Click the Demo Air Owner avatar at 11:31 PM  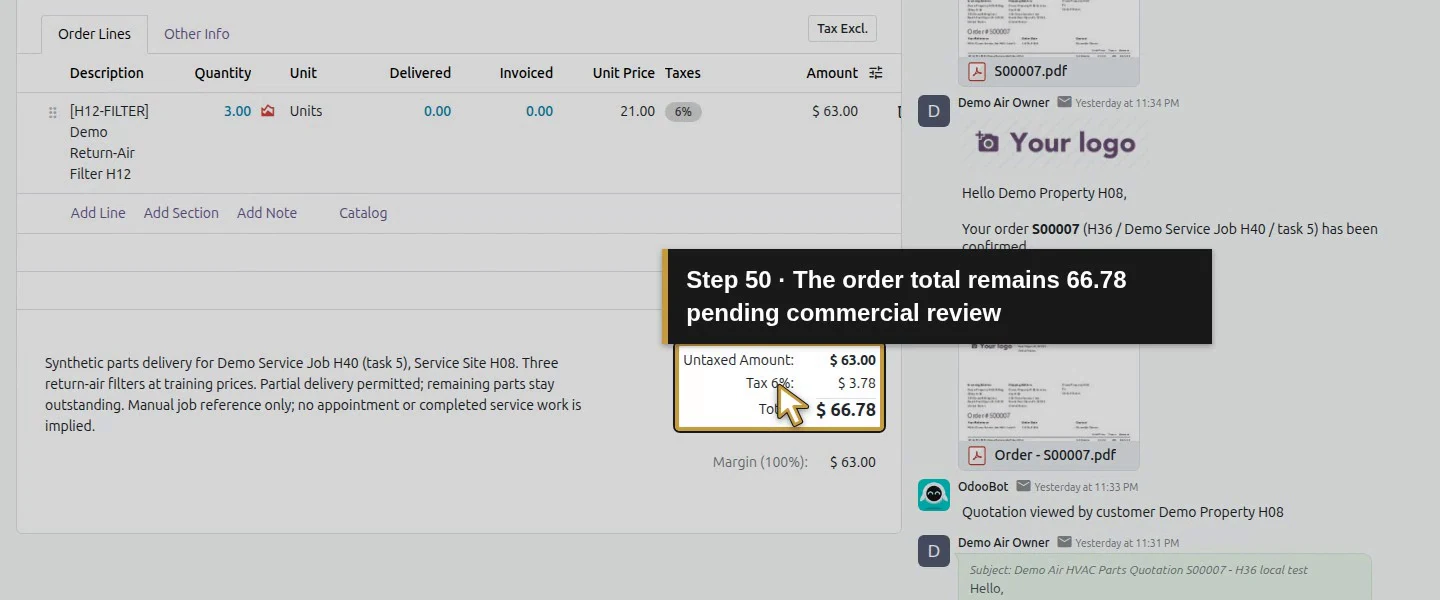[x=934, y=551]
